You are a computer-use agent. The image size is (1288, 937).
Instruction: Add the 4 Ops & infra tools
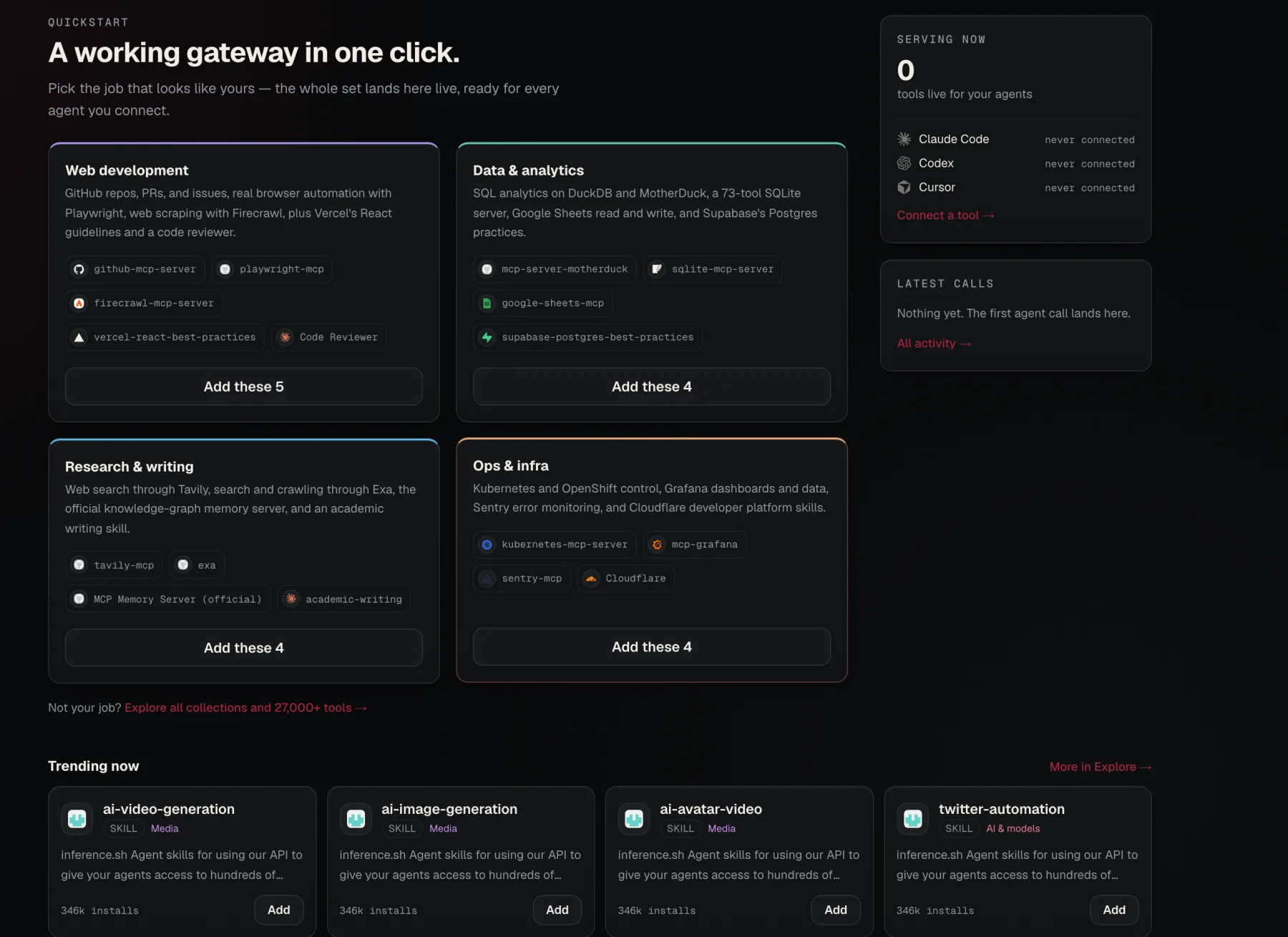(x=652, y=647)
